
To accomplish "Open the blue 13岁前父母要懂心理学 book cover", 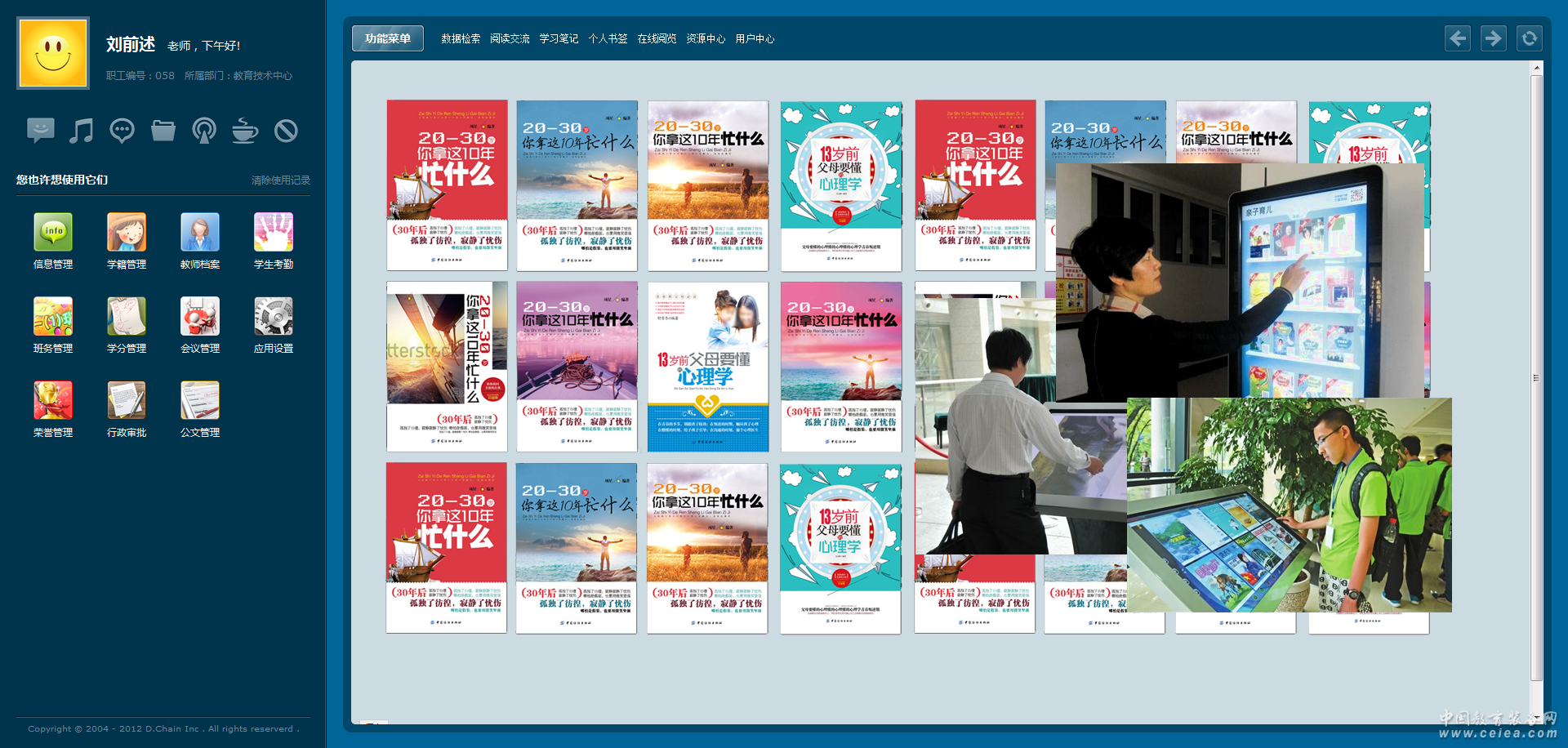I will 708,367.
